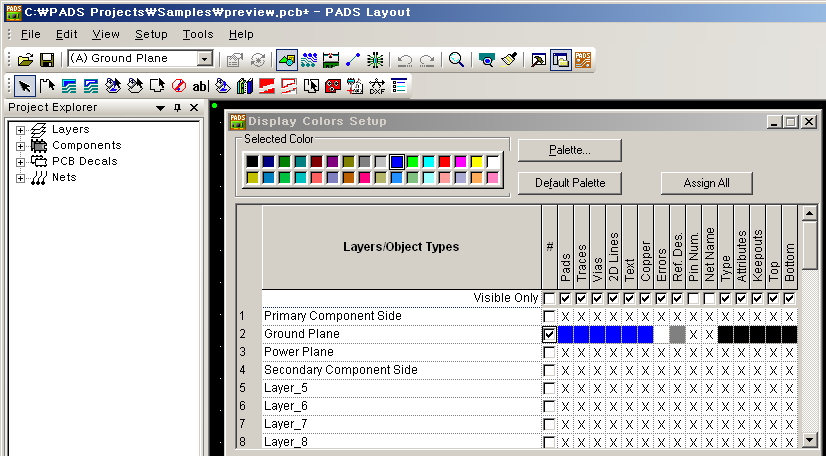
Task: Click the Ground Plane Pads color cell
Action: coord(565,334)
